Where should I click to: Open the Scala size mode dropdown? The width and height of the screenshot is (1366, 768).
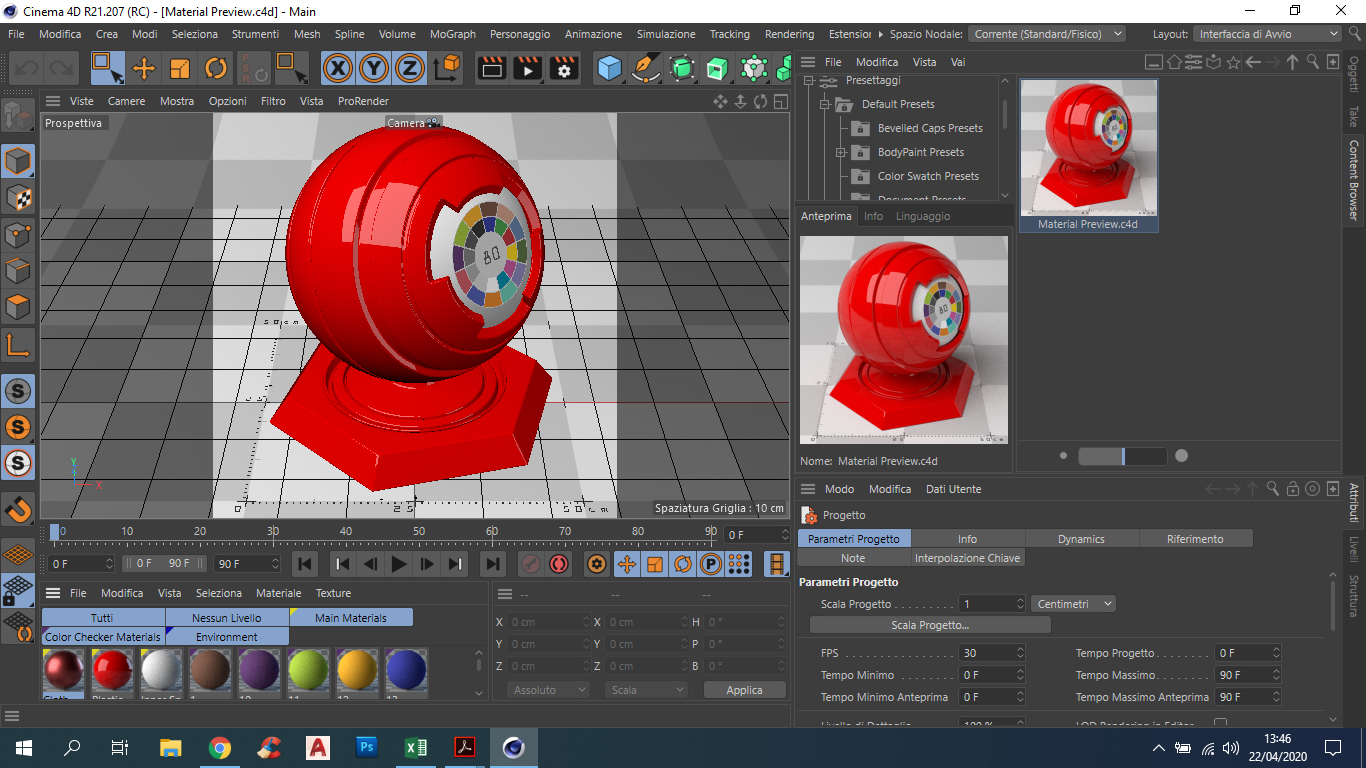coord(646,690)
